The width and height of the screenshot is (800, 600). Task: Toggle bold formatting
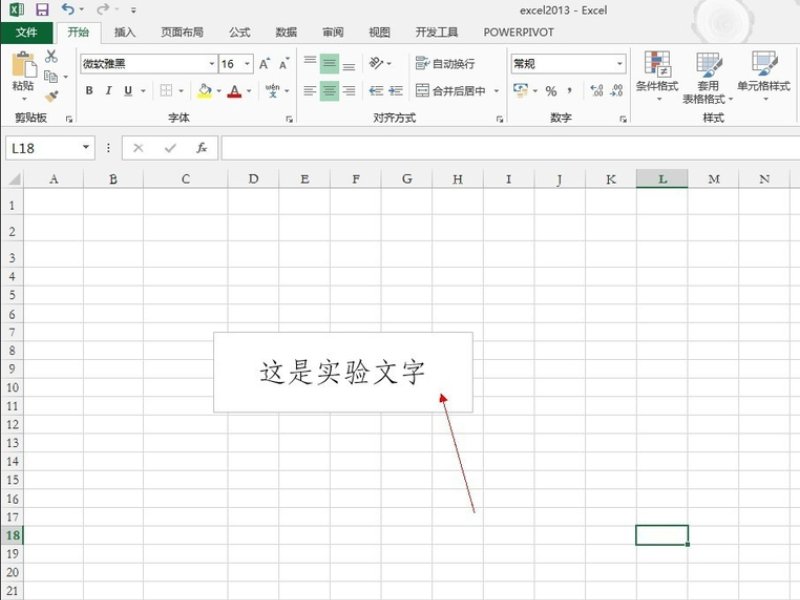[x=89, y=89]
